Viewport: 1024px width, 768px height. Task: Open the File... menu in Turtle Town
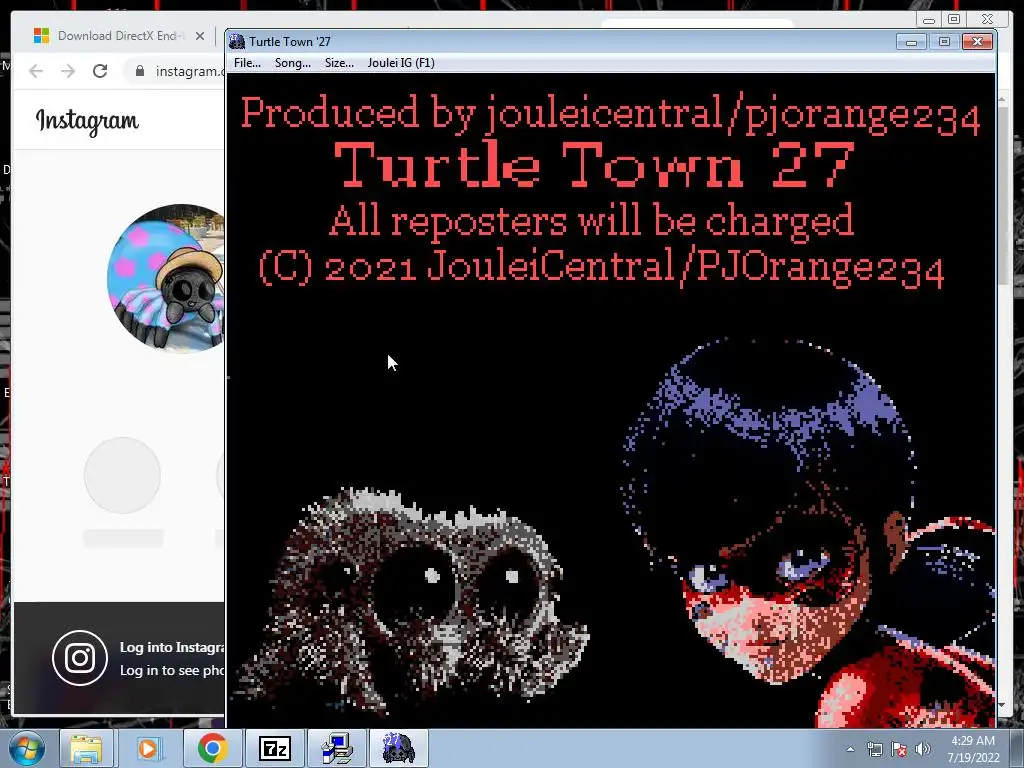247,63
